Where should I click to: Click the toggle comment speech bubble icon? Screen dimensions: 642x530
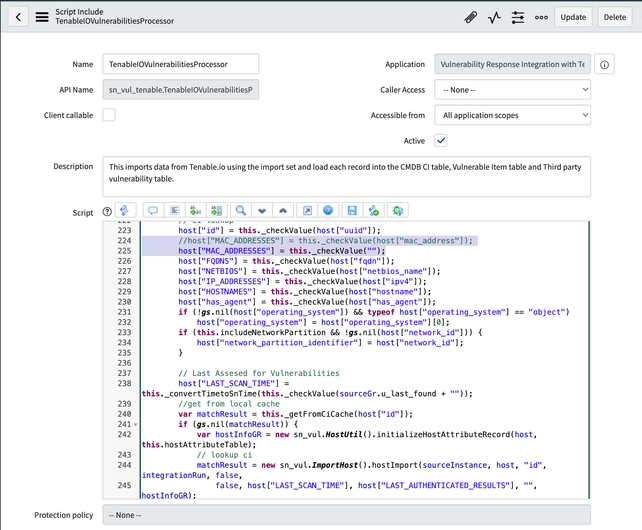click(153, 211)
